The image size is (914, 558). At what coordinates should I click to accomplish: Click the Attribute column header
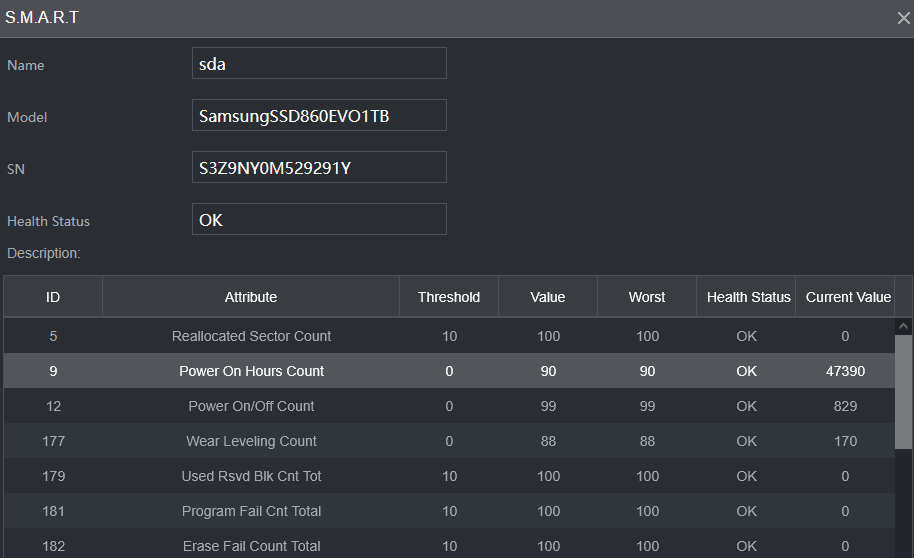[251, 297]
